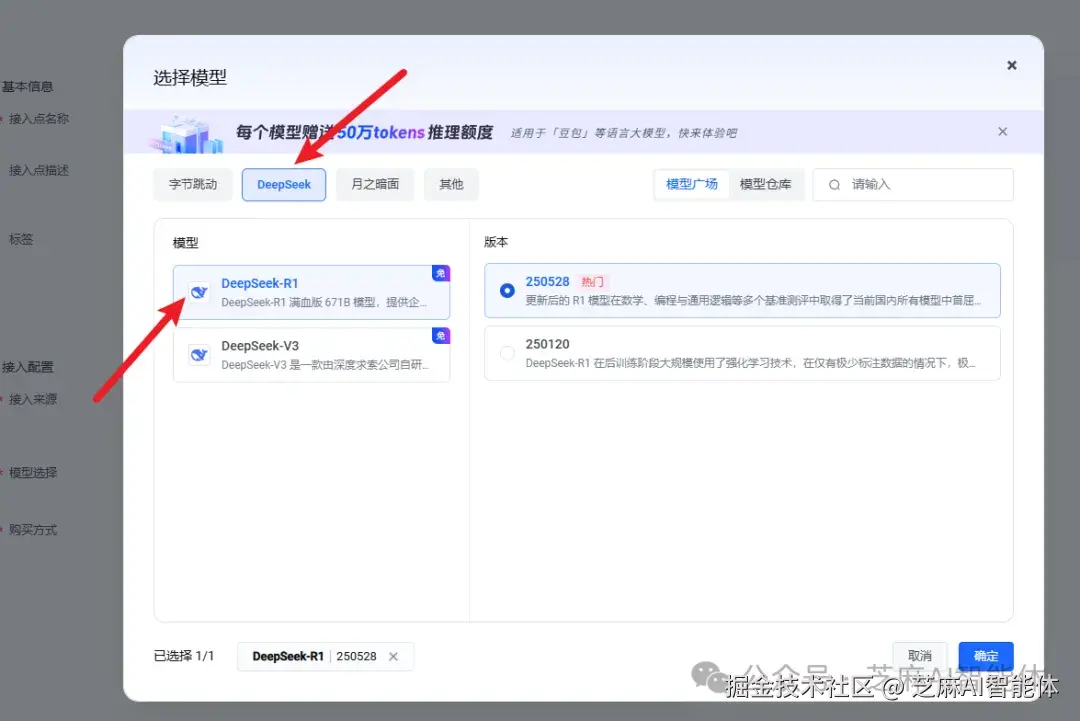
Task: Click the 热门 tag beside version 250528
Action: [592, 281]
